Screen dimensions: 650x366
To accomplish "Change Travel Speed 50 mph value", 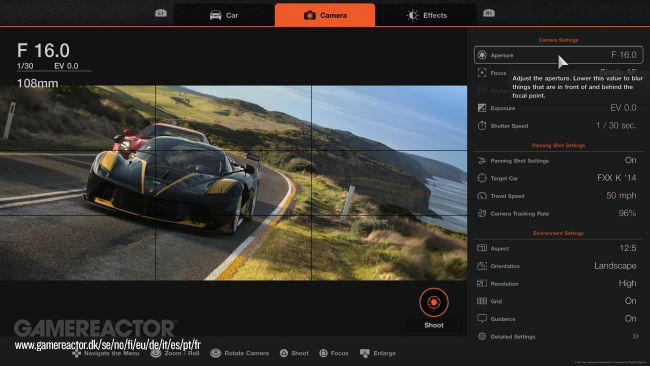I will 621,195.
